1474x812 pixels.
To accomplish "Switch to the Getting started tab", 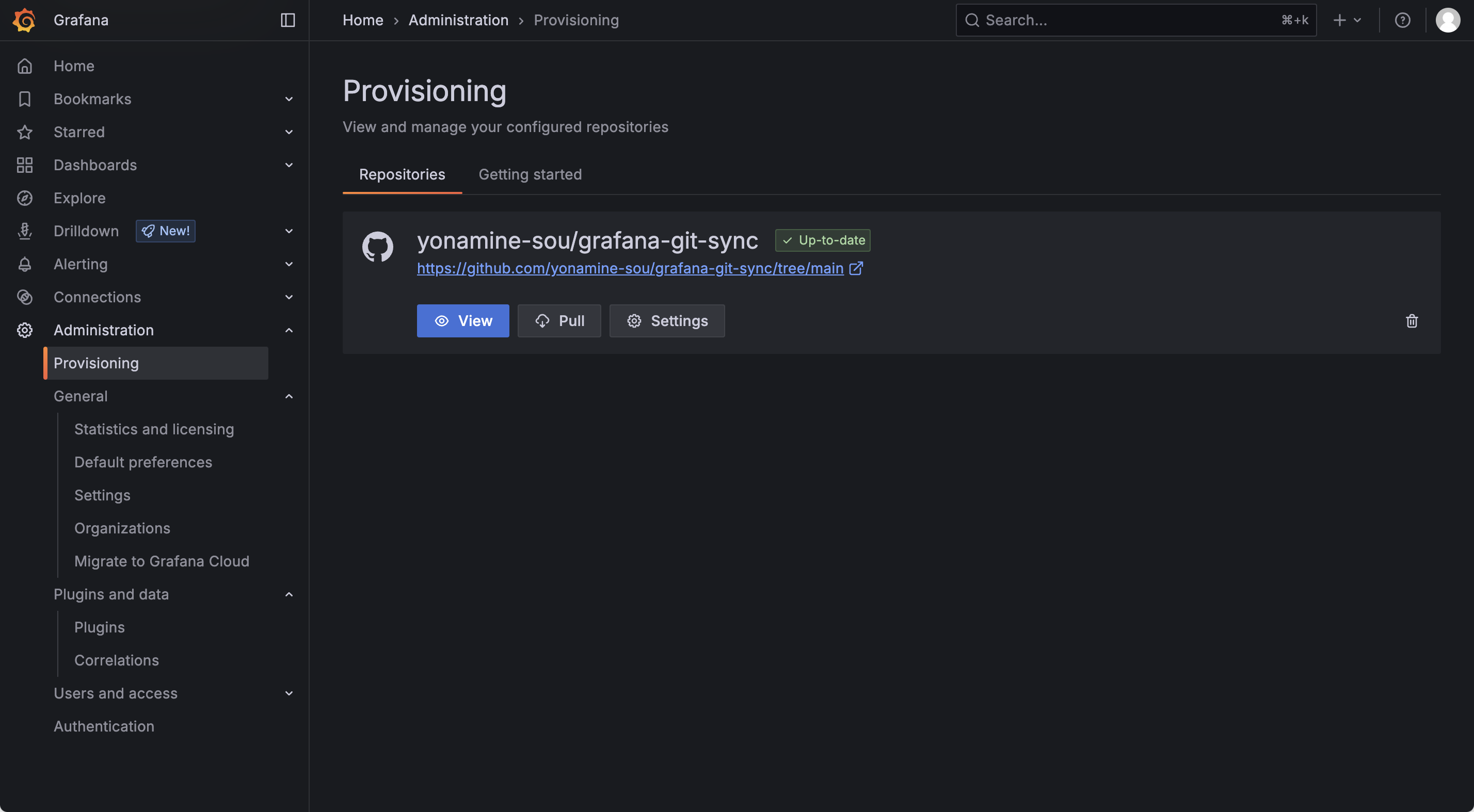I will [x=530, y=174].
